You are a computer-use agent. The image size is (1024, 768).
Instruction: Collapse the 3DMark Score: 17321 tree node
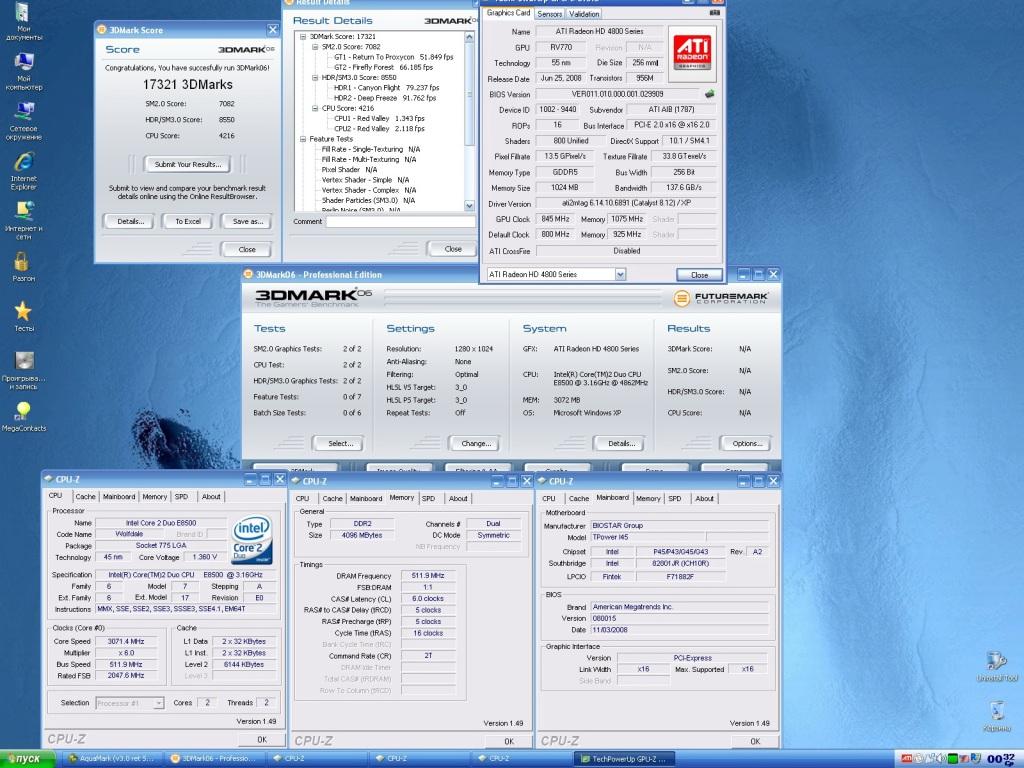coord(303,37)
